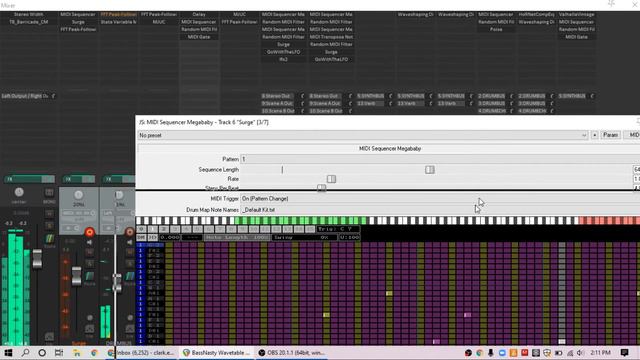Screen dimensions: 640x360
Task: Open the microphone tray icon
Action: coord(491,353)
